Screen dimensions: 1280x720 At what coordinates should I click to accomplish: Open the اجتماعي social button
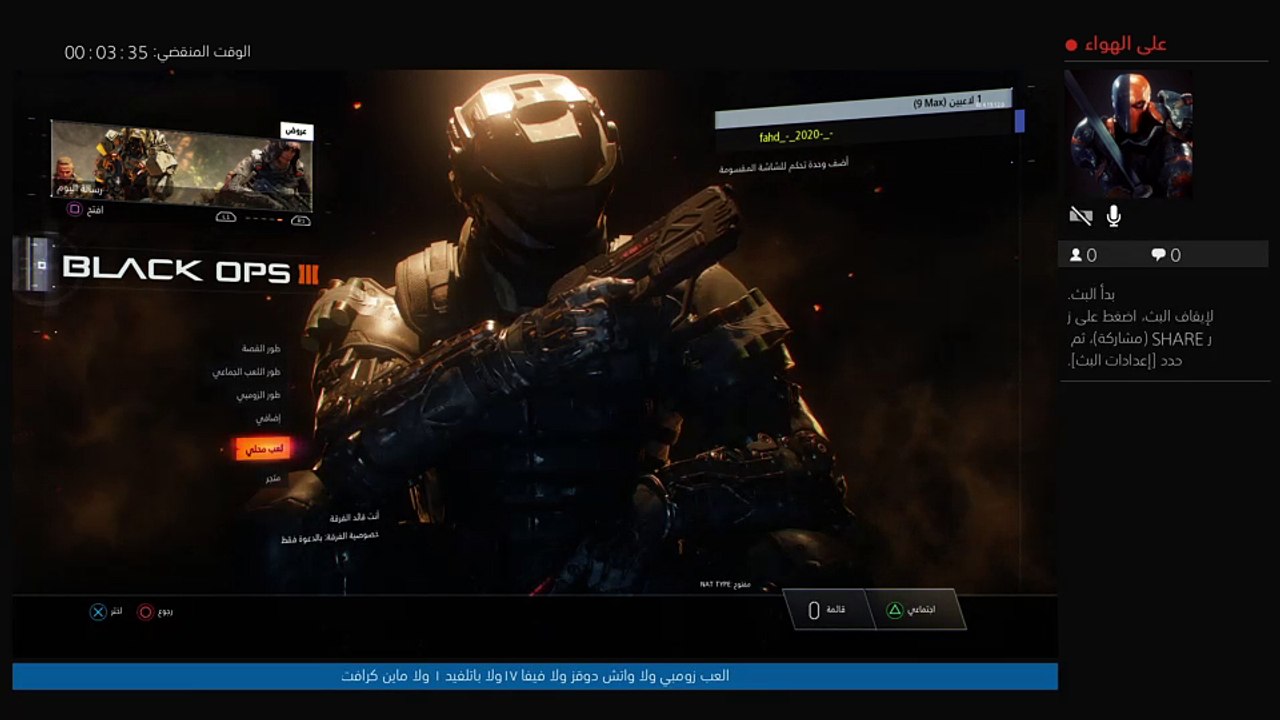coord(919,609)
